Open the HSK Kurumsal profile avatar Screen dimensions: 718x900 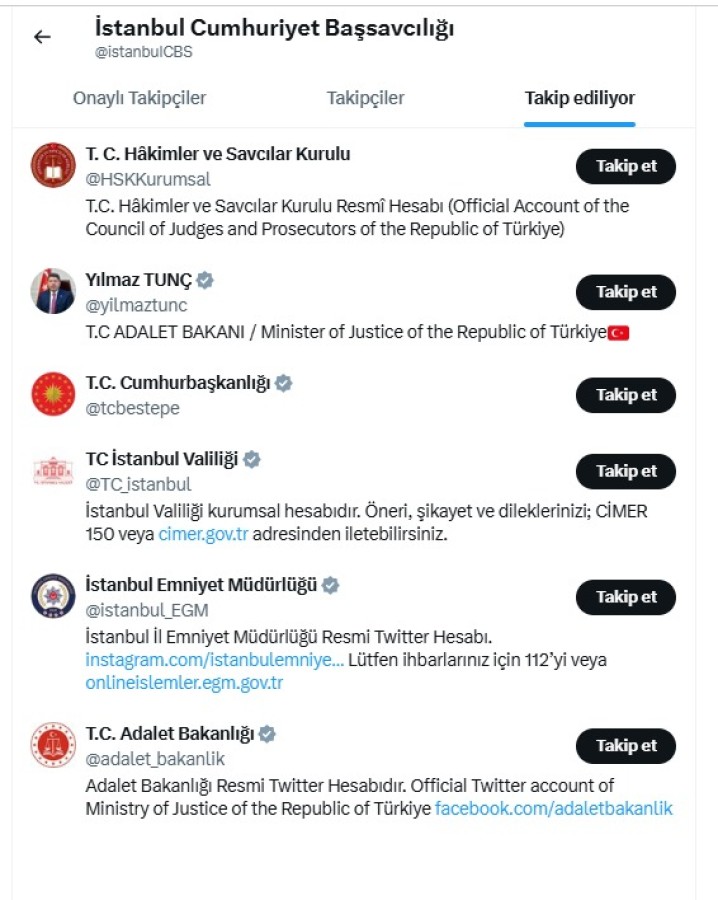tap(53, 166)
